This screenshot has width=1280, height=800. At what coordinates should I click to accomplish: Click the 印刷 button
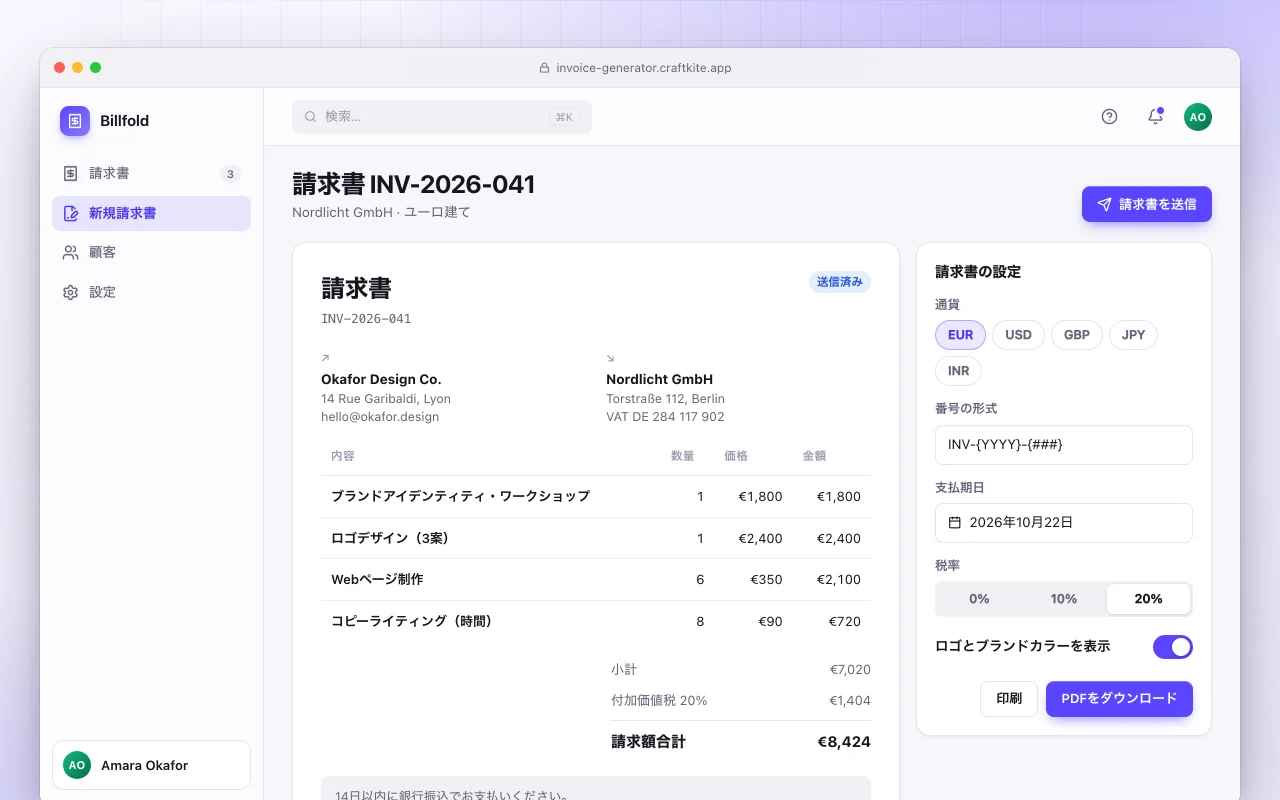coord(1009,699)
